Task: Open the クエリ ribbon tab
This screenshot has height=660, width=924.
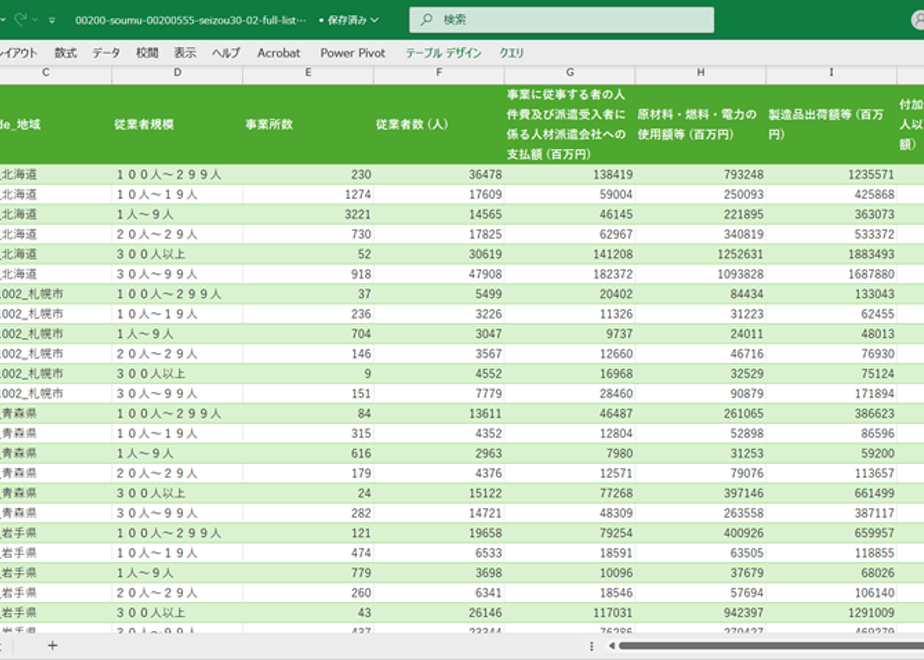Action: pyautogui.click(x=512, y=53)
